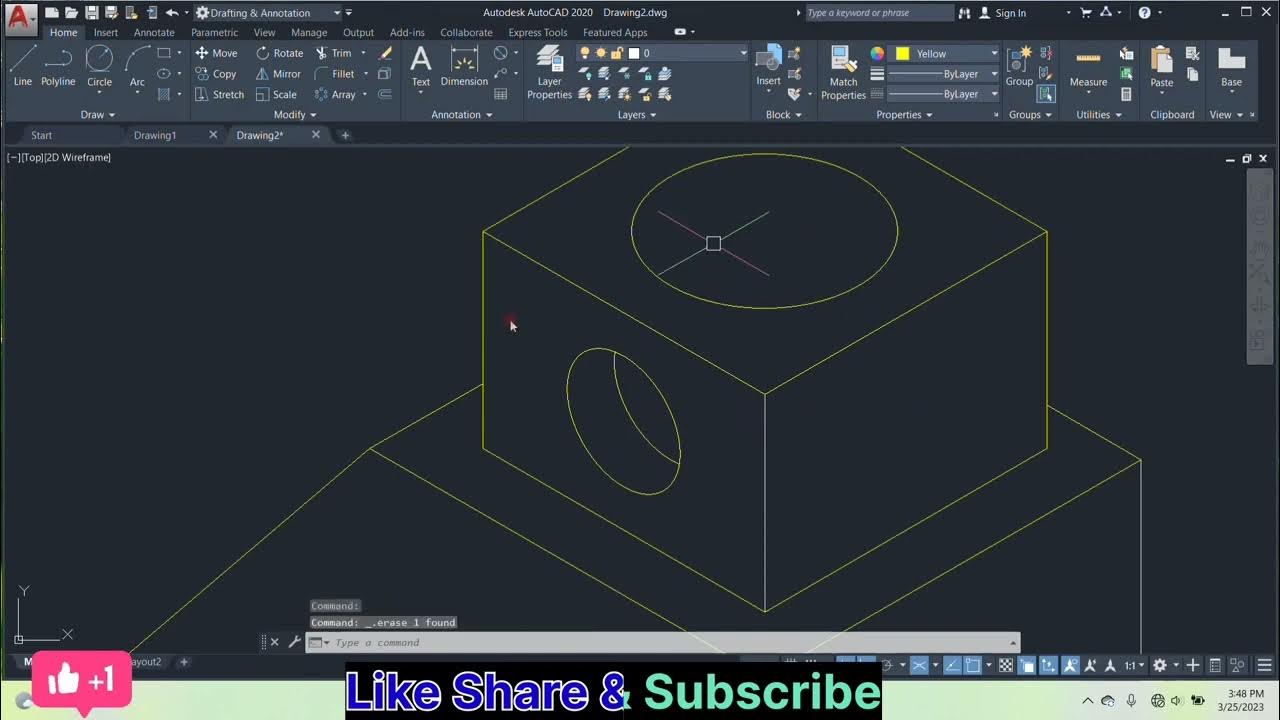Click the Undo arrow in quick access toolbar

[x=171, y=13]
